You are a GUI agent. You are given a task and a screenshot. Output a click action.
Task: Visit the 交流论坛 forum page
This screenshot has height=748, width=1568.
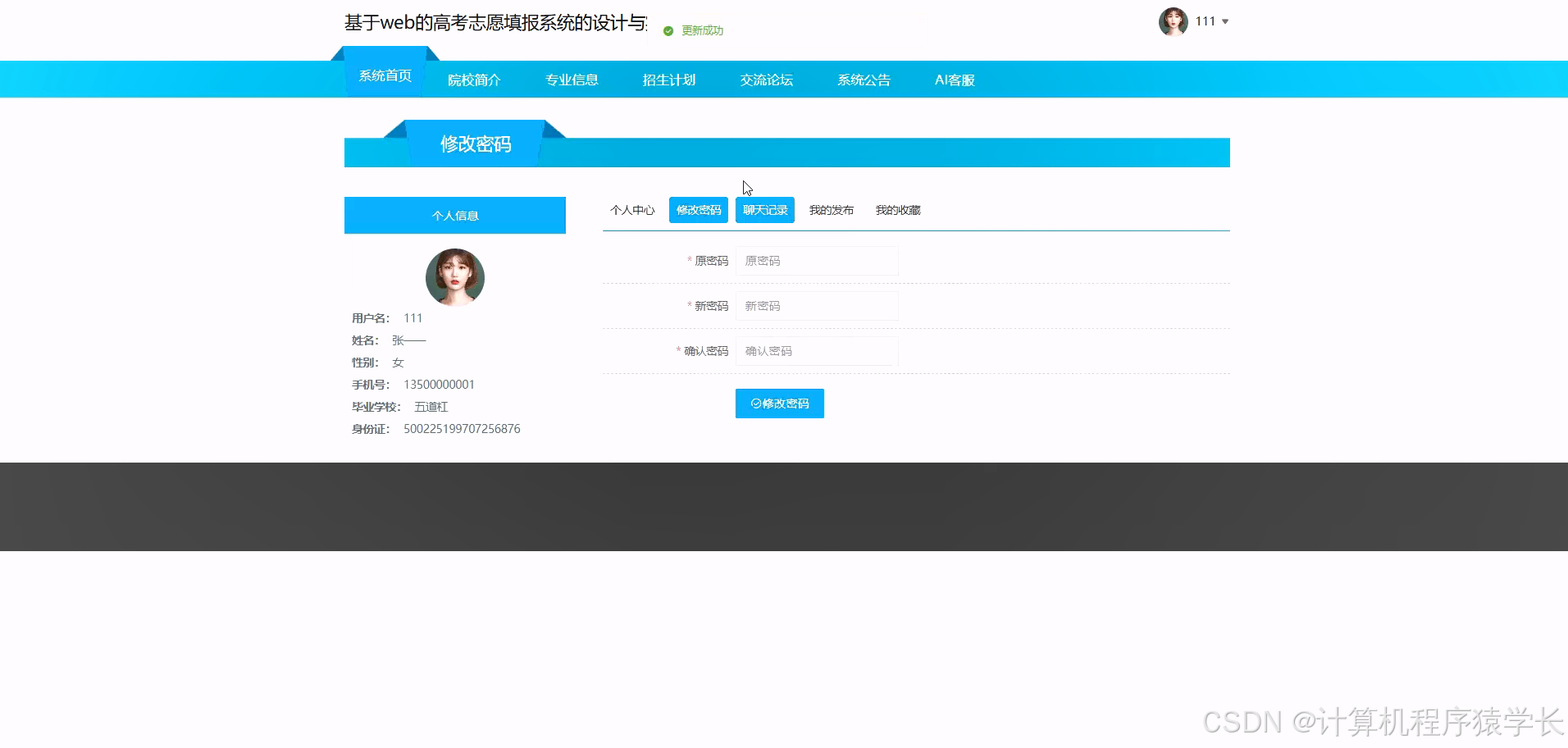click(766, 80)
